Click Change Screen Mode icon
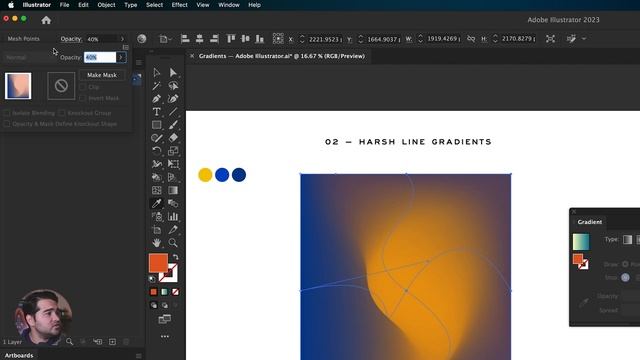 point(164,319)
